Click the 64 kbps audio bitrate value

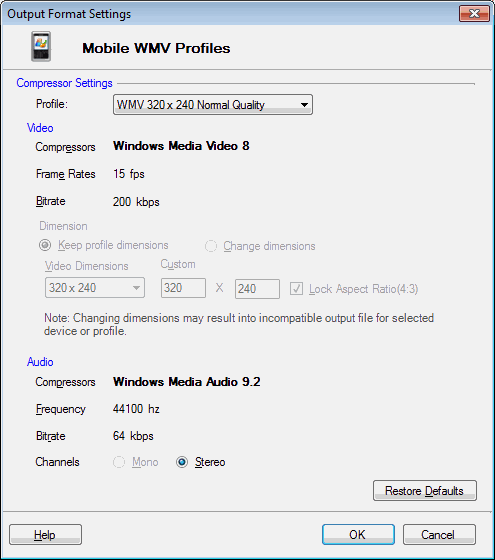click(133, 436)
